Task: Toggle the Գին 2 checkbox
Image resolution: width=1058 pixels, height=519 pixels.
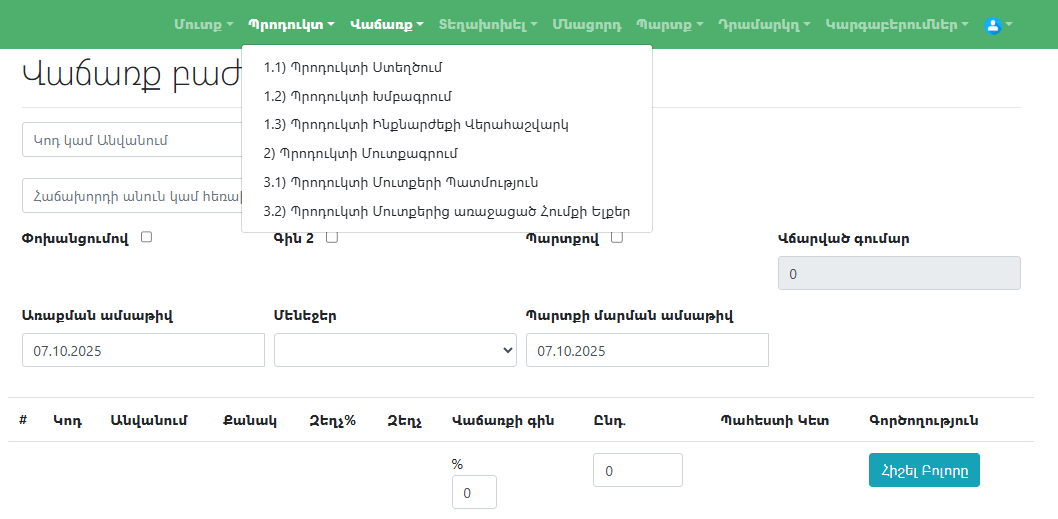Action: coord(332,238)
